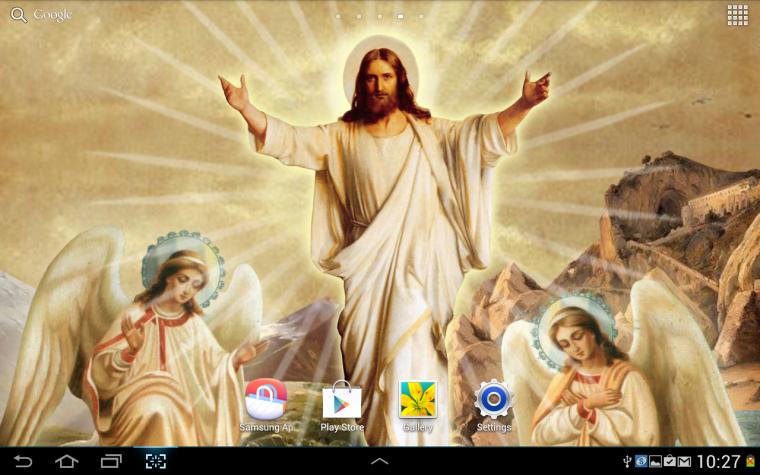760x475 pixels.
Task: Open the Settings gear app
Action: pyautogui.click(x=494, y=399)
